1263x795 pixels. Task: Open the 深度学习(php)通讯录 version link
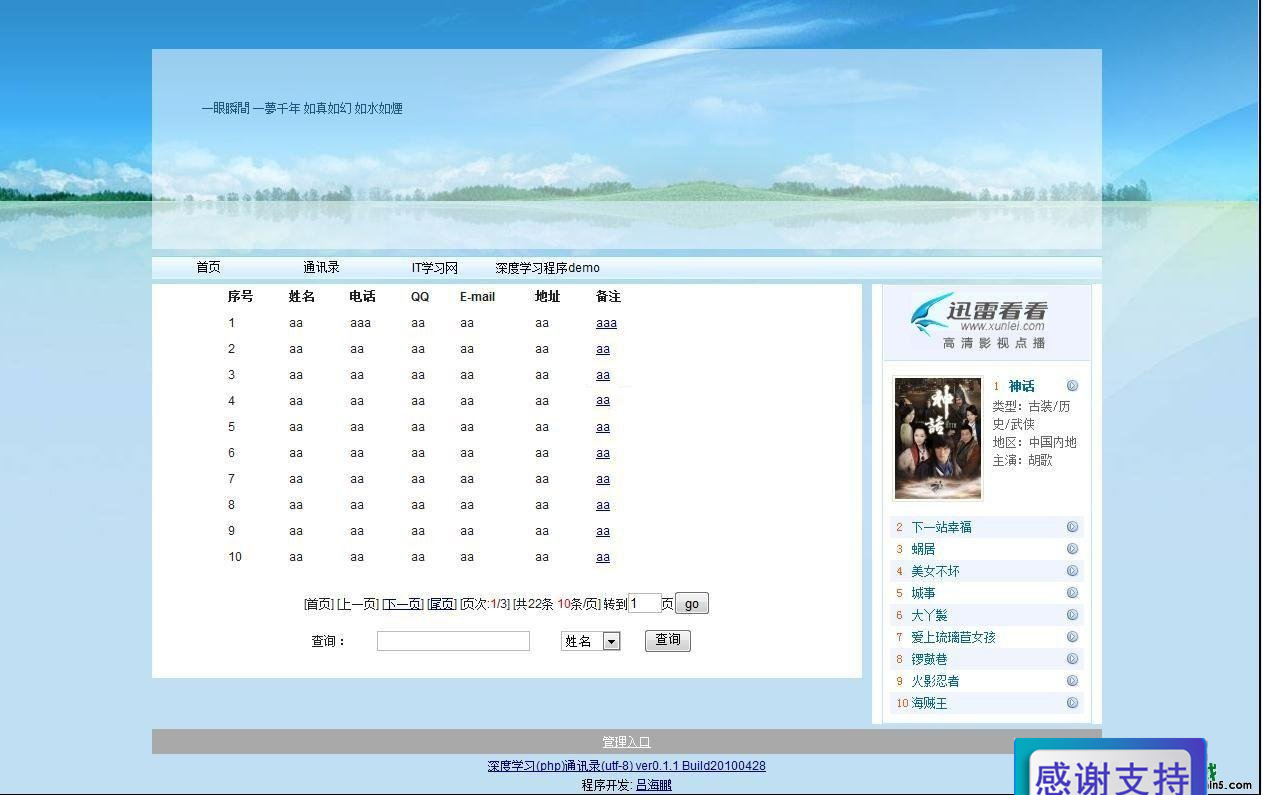click(x=626, y=766)
